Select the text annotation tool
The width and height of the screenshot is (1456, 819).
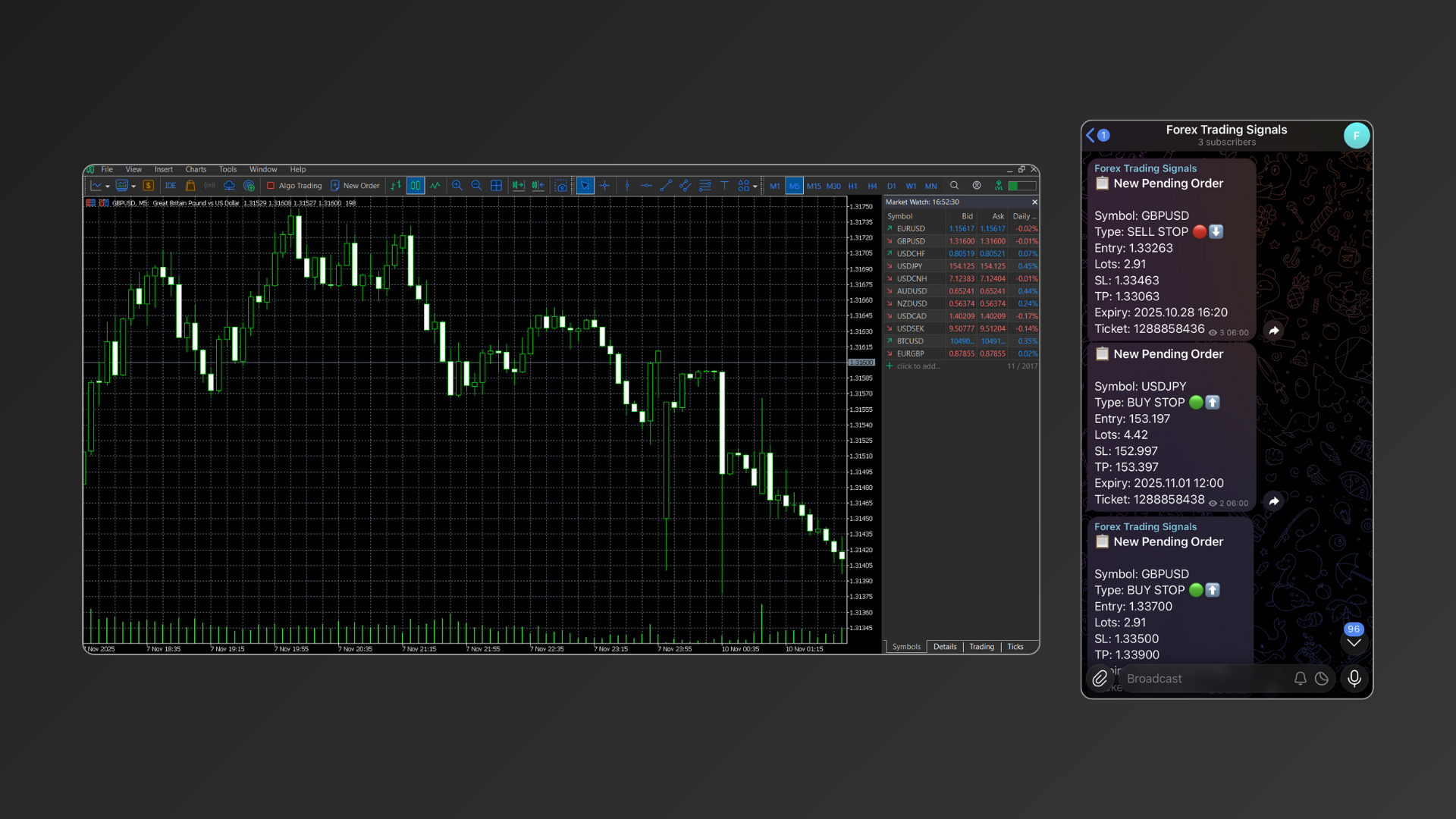point(725,185)
